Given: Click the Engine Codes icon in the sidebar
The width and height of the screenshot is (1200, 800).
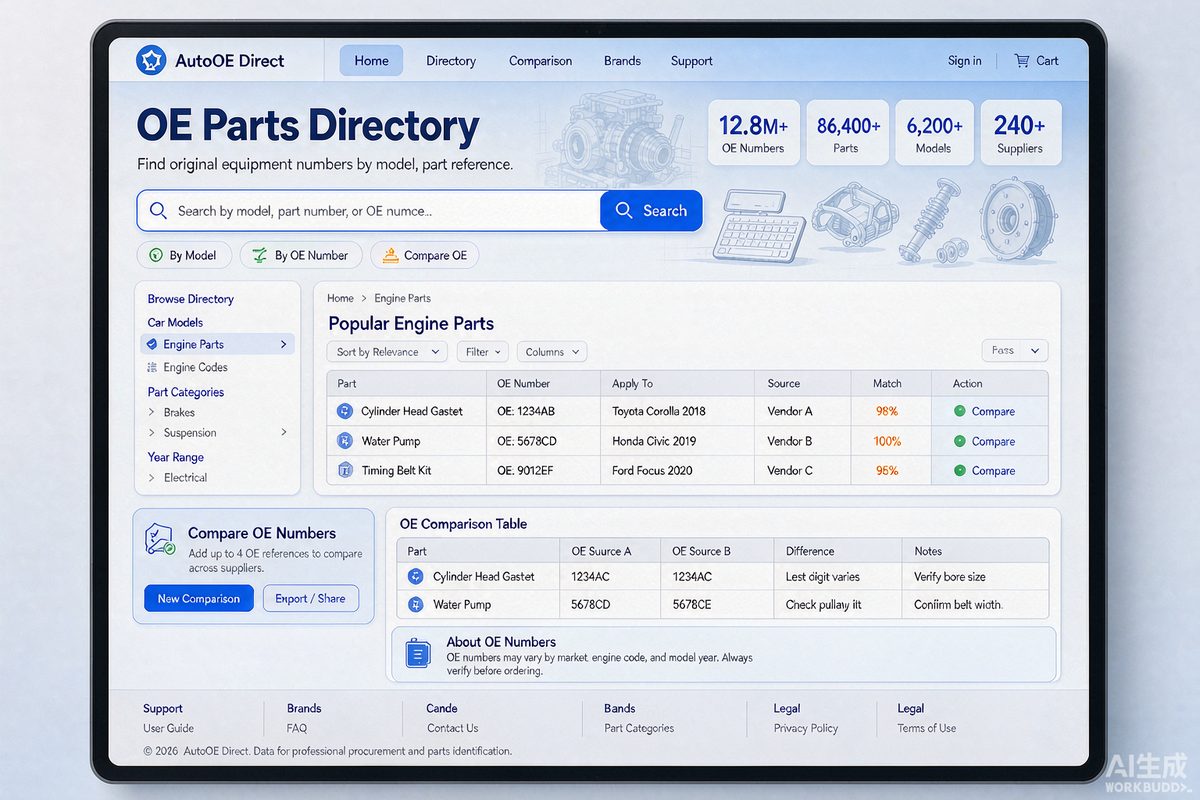Looking at the screenshot, I should (152, 367).
